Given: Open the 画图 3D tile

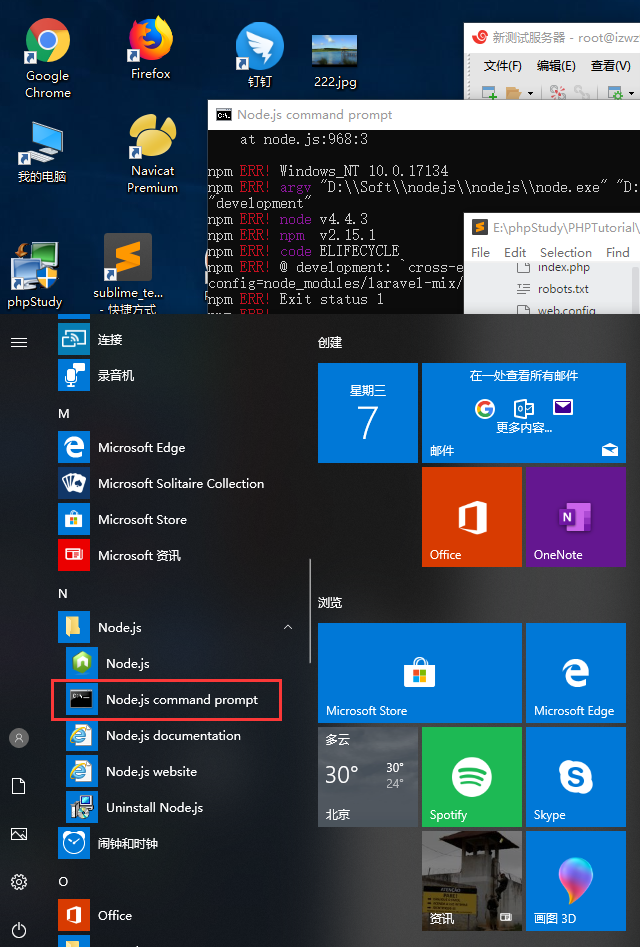Looking at the screenshot, I should 575,881.
